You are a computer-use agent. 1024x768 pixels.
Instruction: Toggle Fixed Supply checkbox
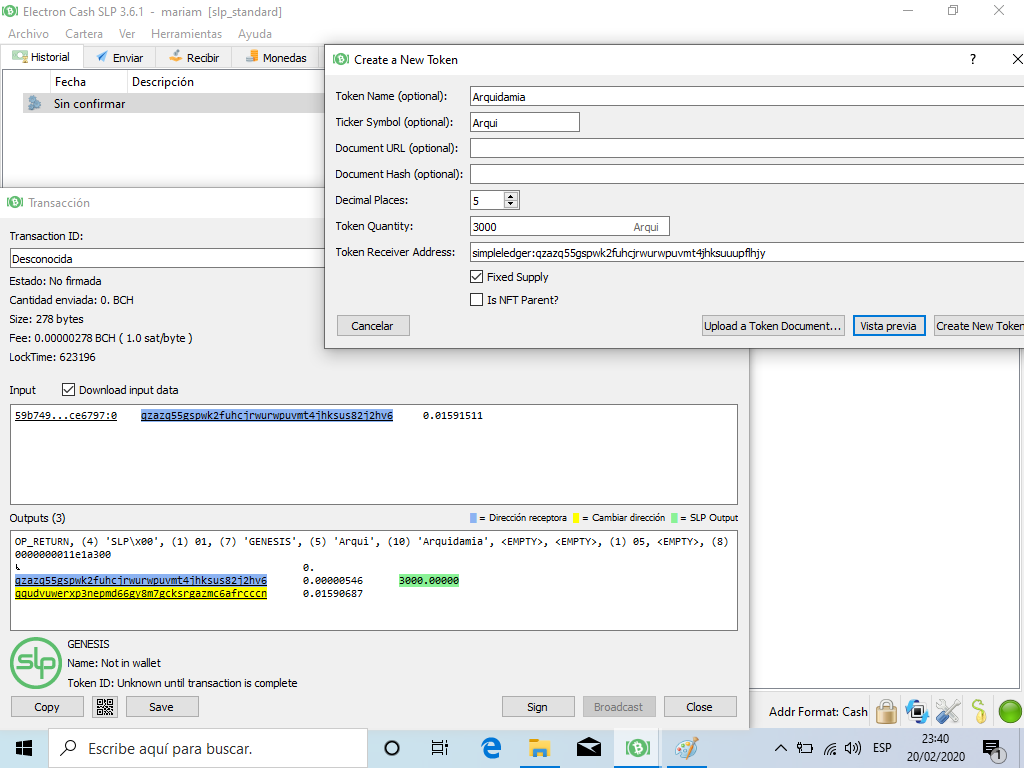click(x=477, y=277)
